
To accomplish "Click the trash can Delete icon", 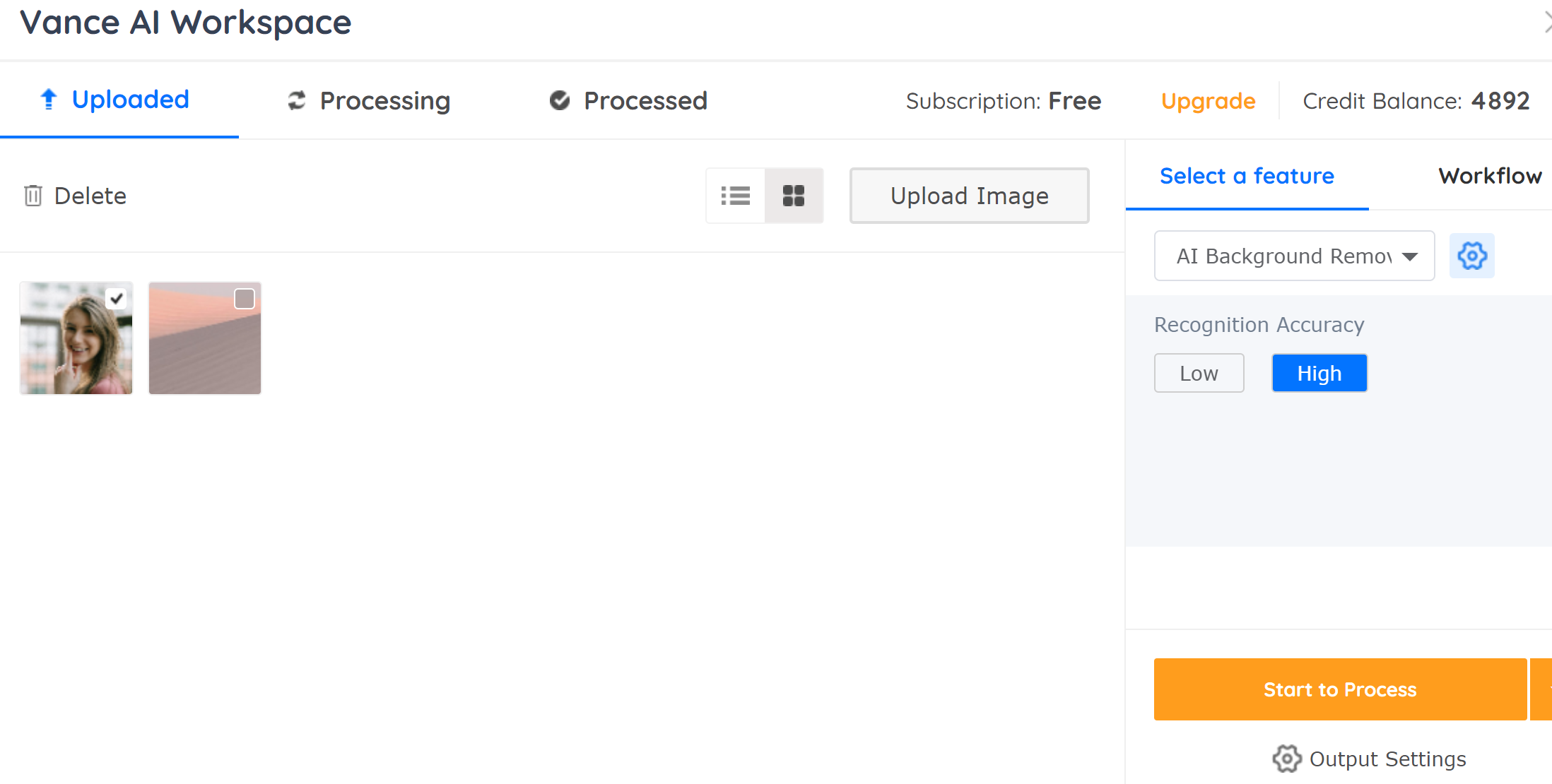I will 33,196.
